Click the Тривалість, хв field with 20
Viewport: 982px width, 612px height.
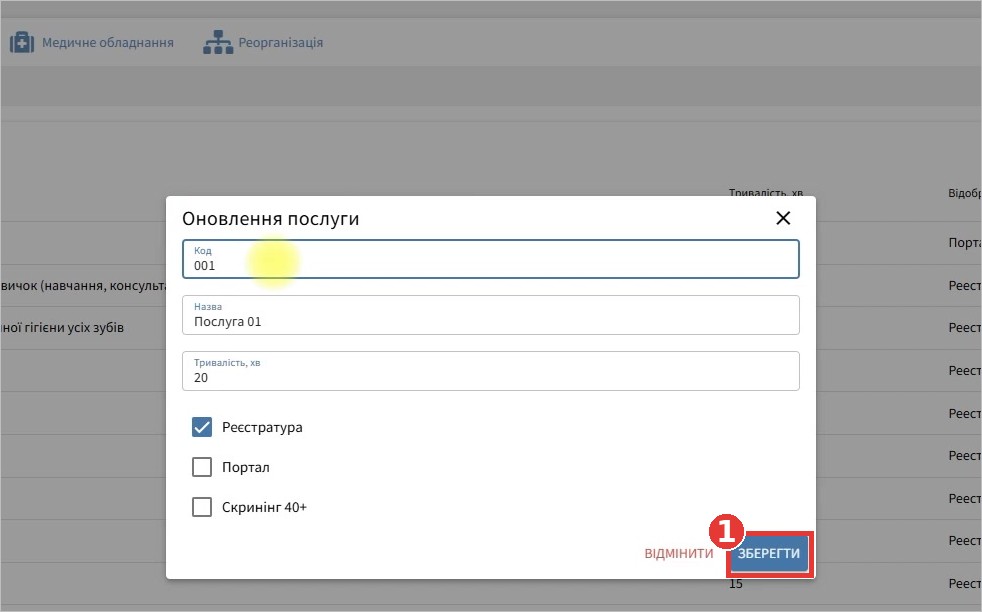point(490,371)
